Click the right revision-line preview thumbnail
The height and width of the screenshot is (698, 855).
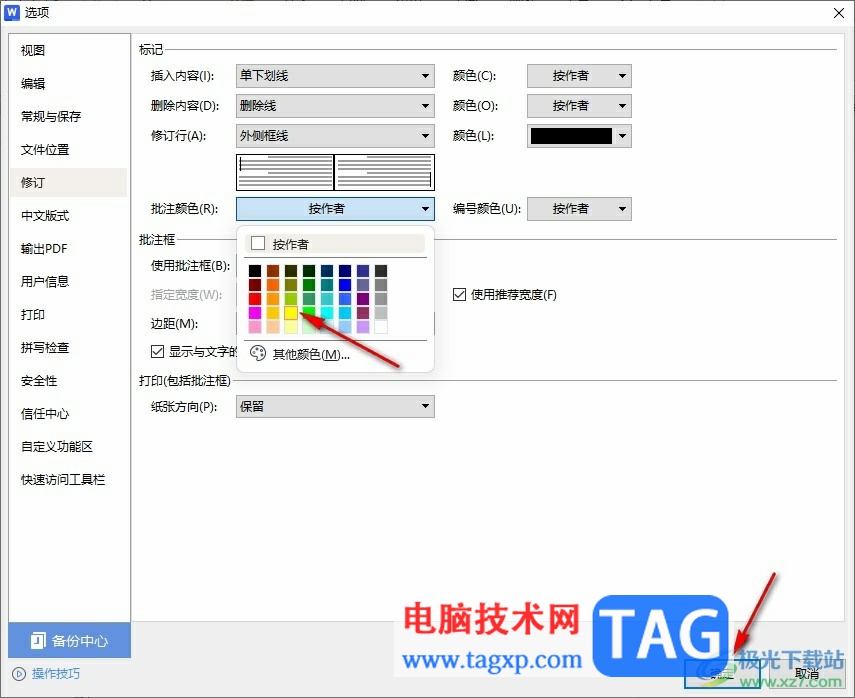point(384,172)
